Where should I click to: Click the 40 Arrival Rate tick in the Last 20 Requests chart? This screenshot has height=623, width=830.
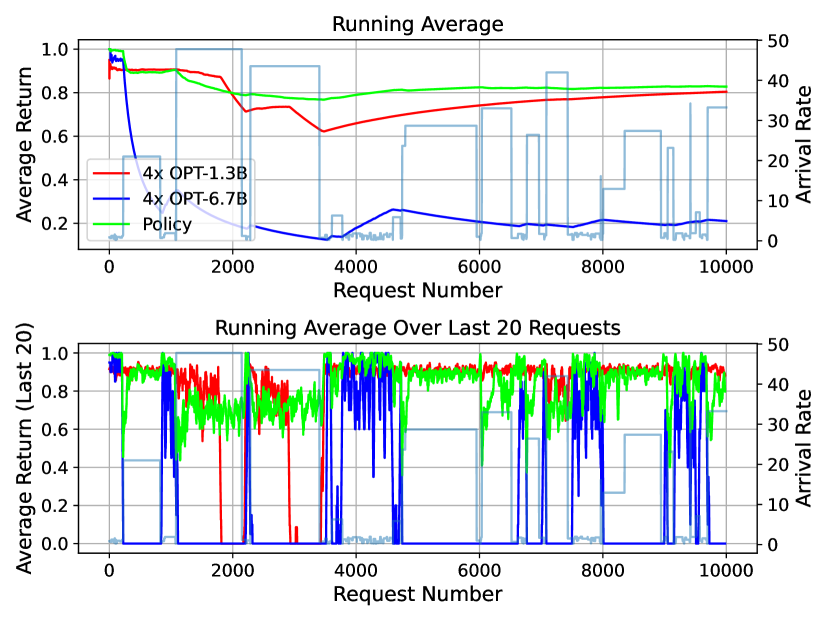pyautogui.click(x=778, y=385)
